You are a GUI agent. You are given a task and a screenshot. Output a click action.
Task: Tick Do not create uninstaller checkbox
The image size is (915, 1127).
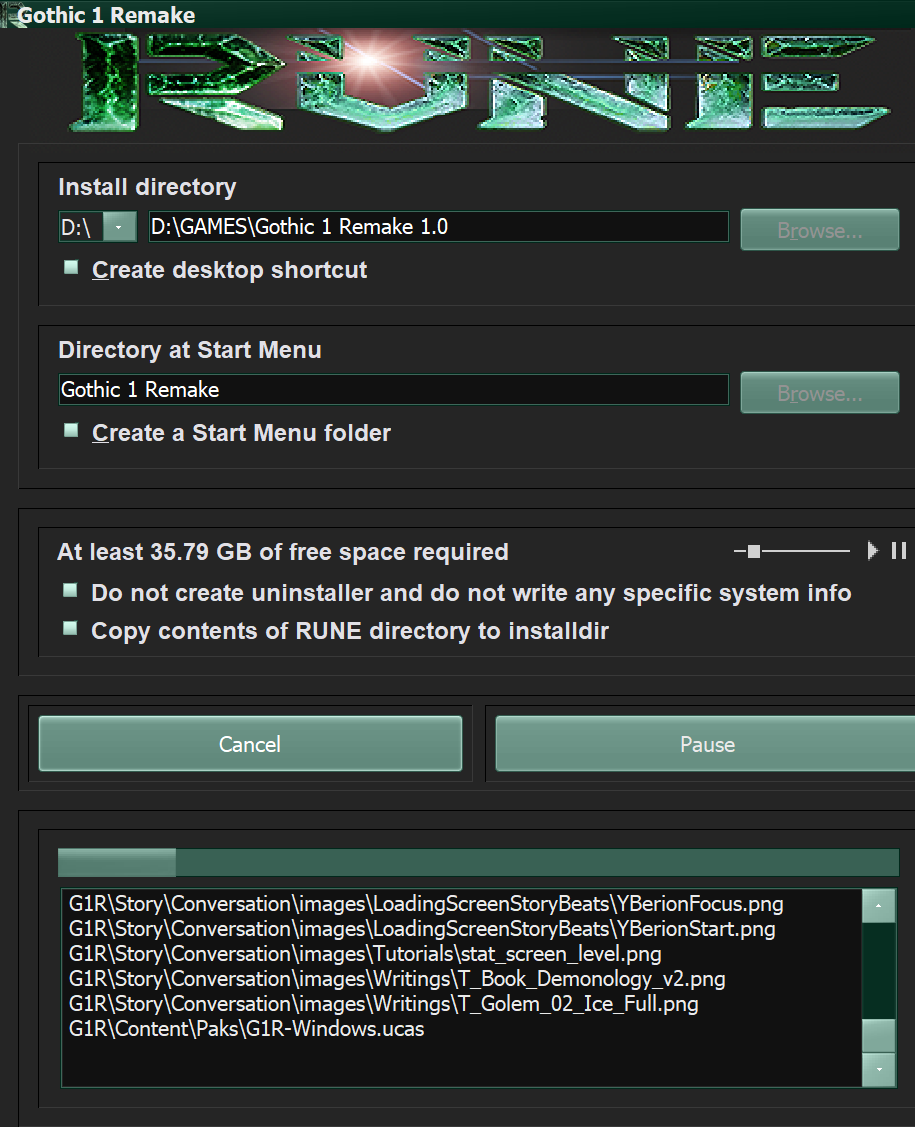pos(70,591)
